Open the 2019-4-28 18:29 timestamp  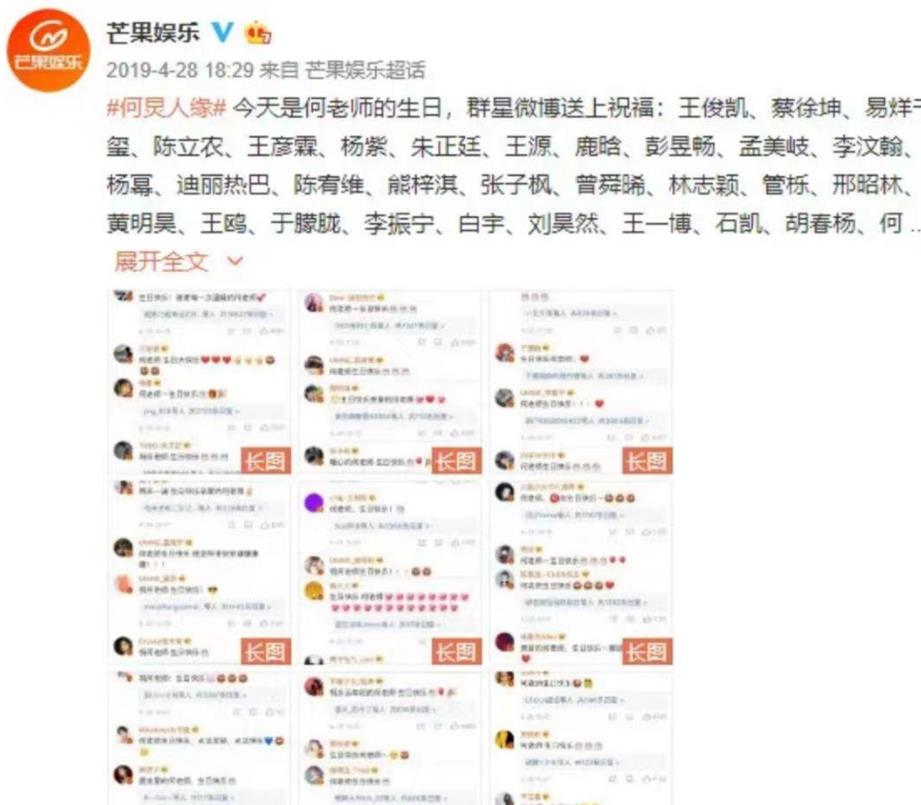click(x=180, y=70)
